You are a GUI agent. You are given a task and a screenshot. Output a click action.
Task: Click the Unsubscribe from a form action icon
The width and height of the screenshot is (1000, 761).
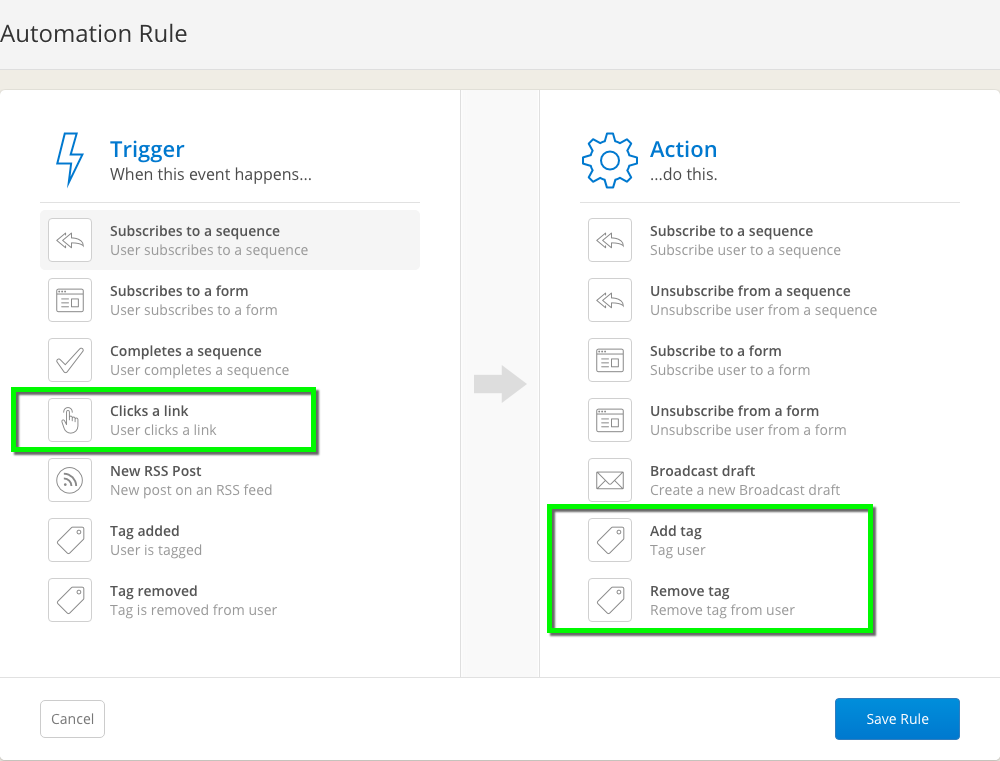pyautogui.click(x=610, y=420)
